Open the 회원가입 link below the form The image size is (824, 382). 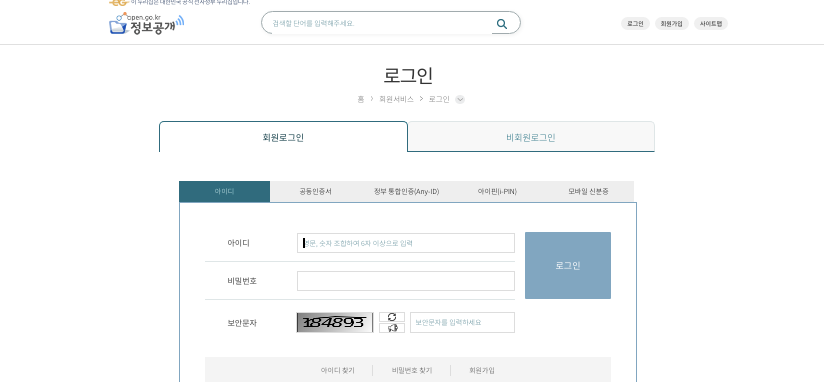(481, 370)
